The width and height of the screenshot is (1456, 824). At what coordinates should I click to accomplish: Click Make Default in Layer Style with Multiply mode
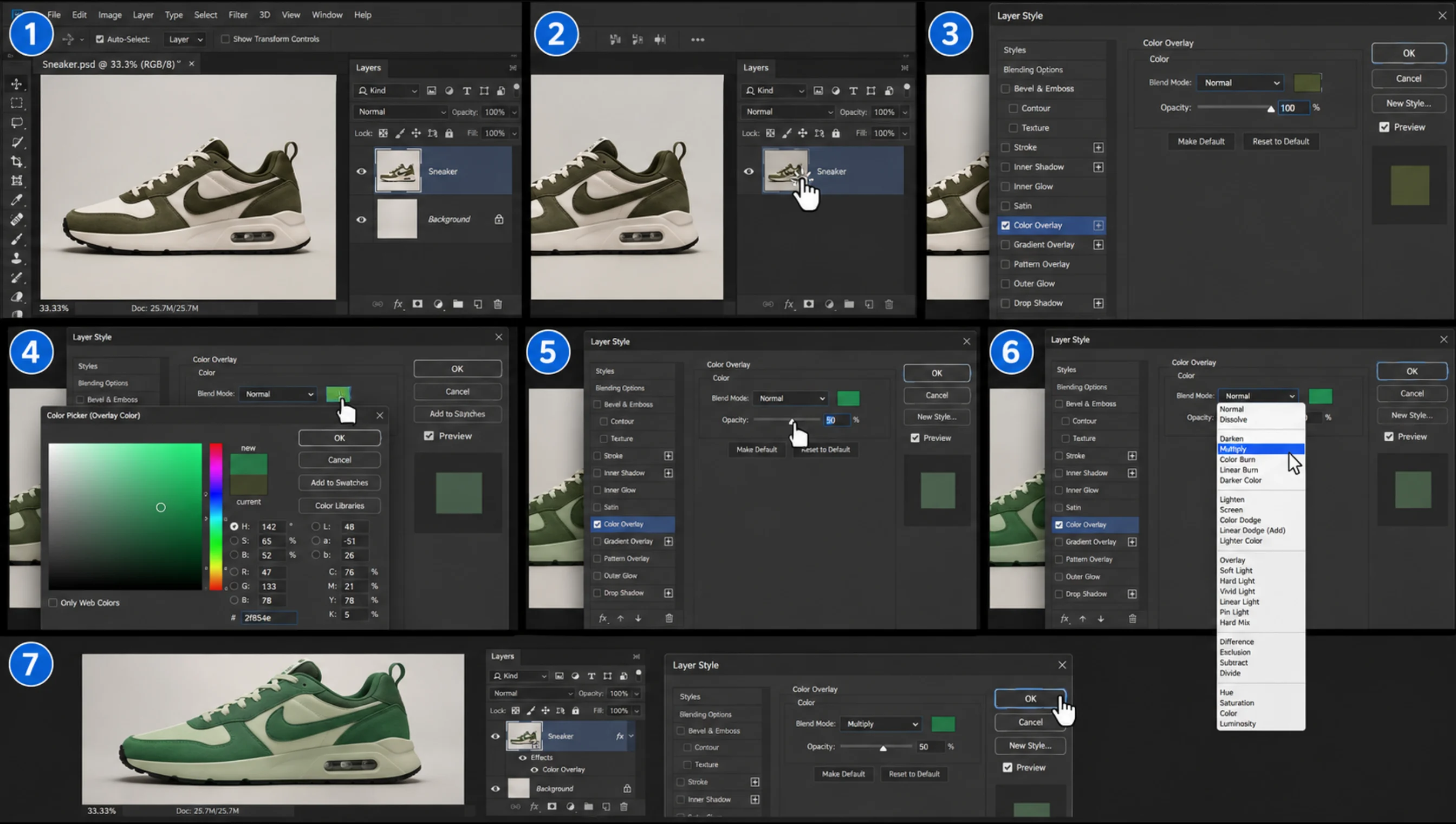[843, 774]
